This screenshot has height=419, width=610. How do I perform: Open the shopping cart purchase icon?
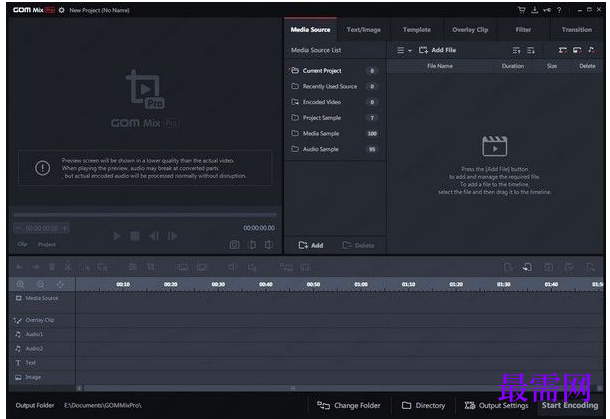(522, 10)
